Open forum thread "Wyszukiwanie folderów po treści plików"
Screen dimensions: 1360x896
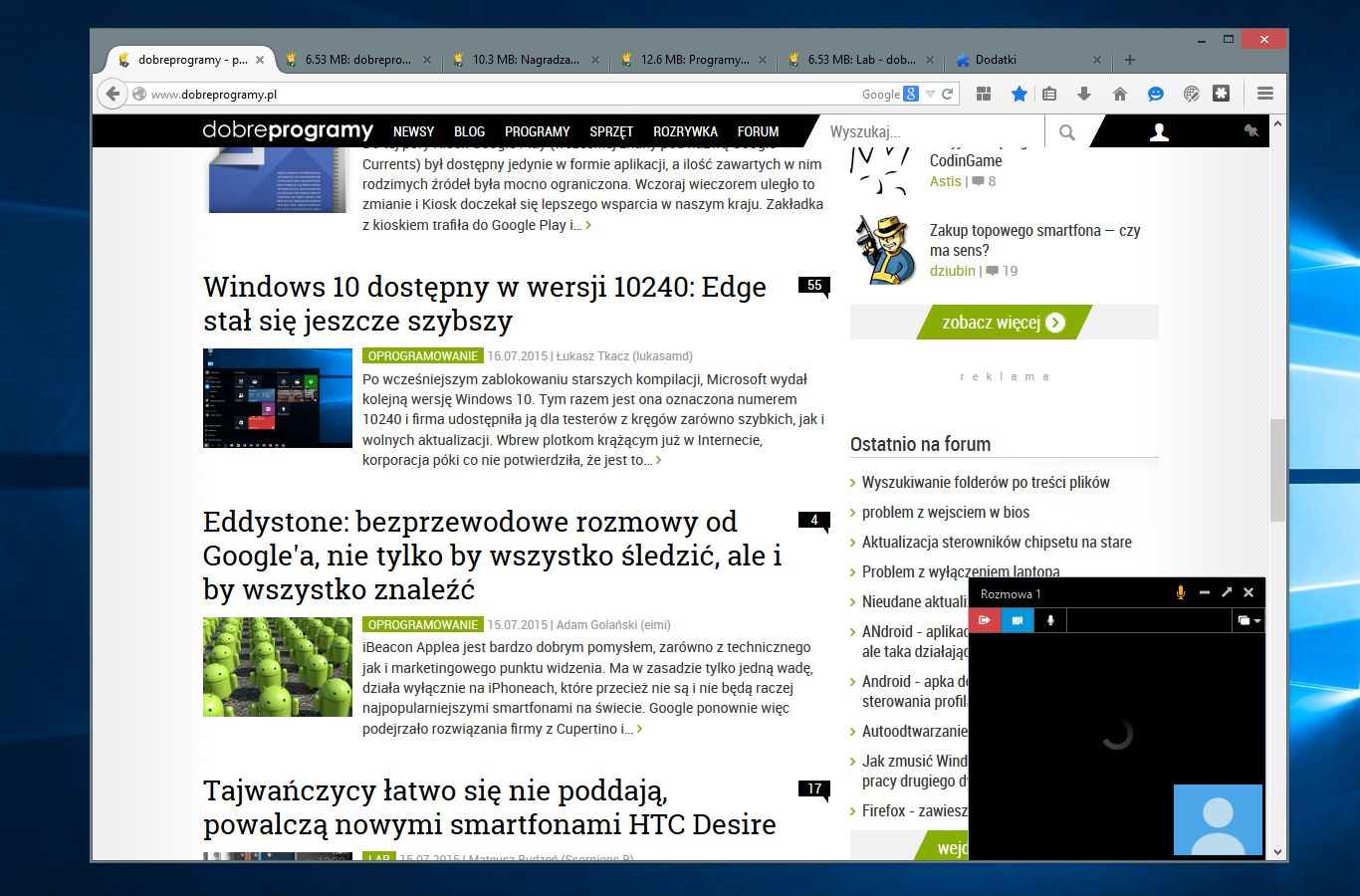986,482
